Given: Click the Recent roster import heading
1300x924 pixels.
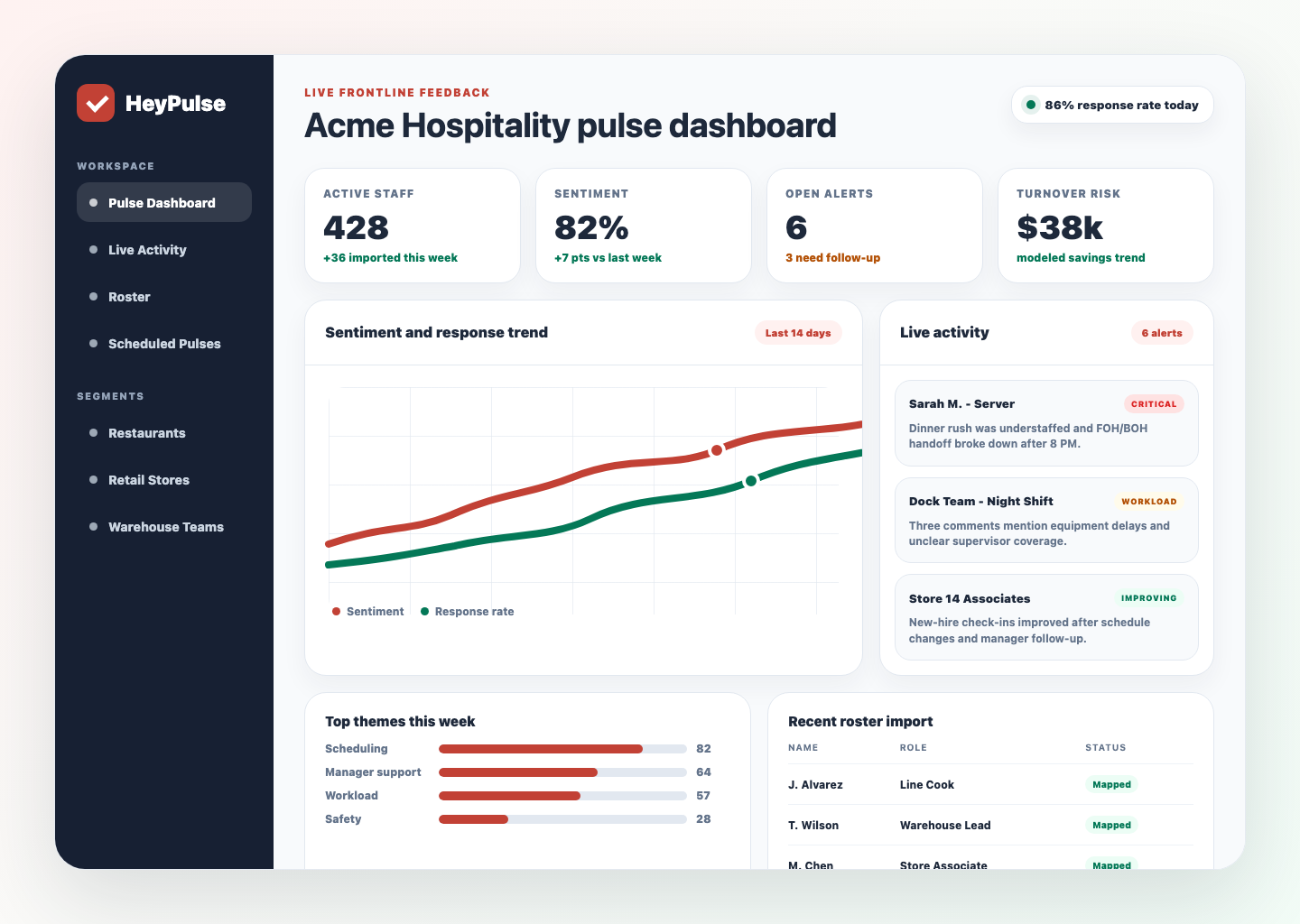Looking at the screenshot, I should pyautogui.click(x=860, y=722).
